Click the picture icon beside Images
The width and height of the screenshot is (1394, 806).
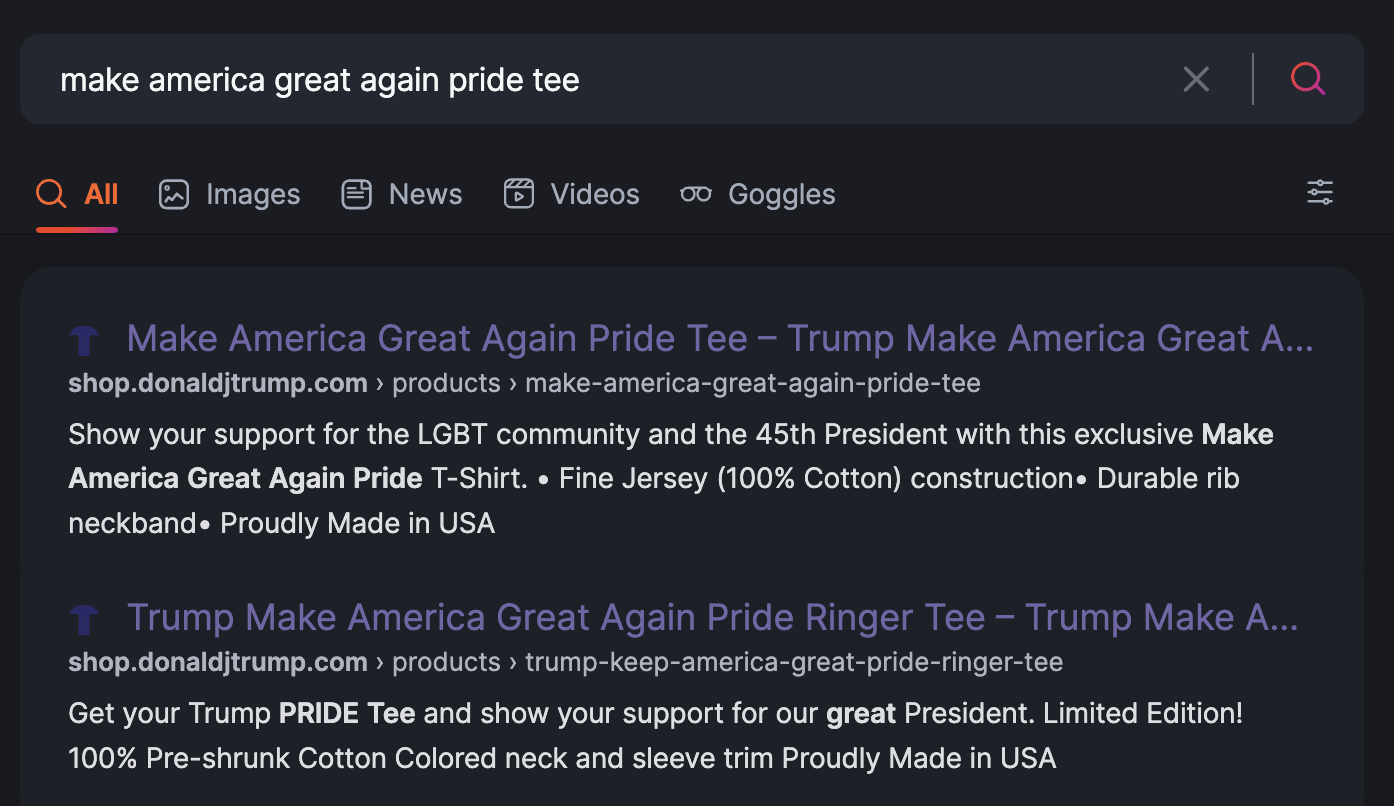(x=174, y=194)
